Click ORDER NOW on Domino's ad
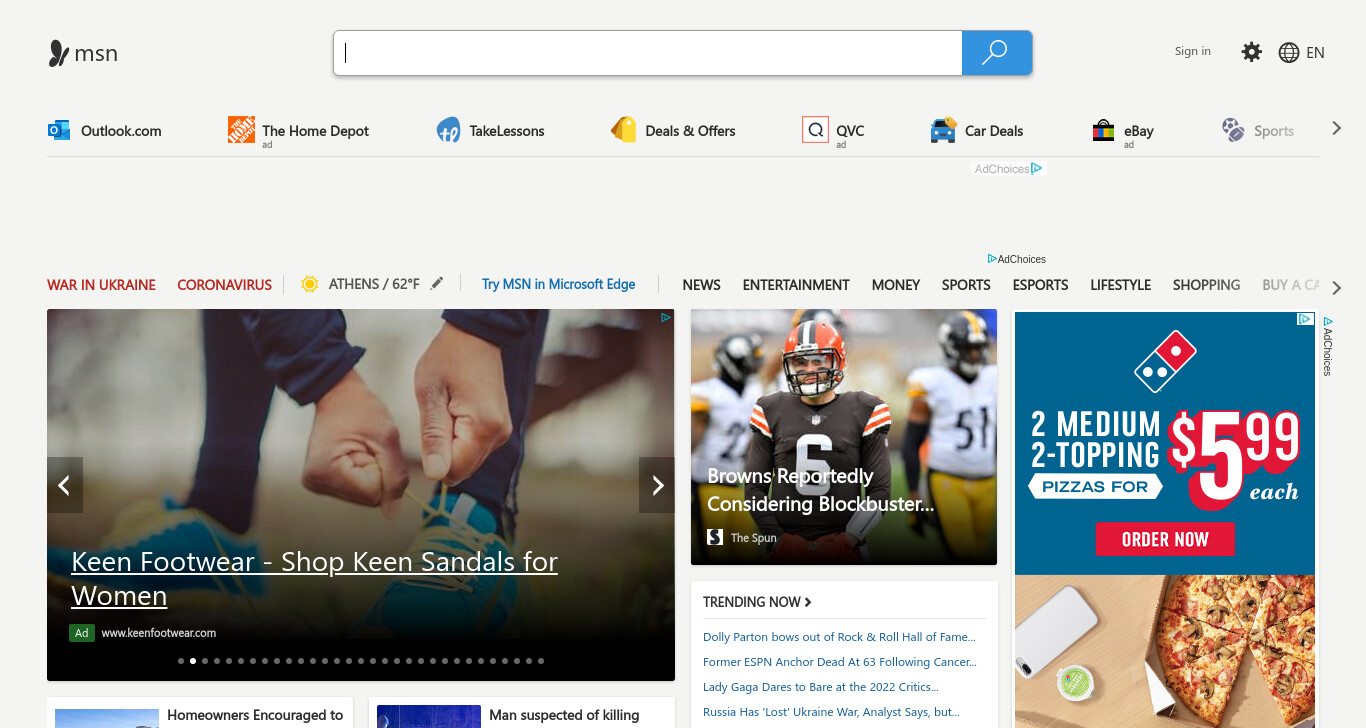 1165,539
